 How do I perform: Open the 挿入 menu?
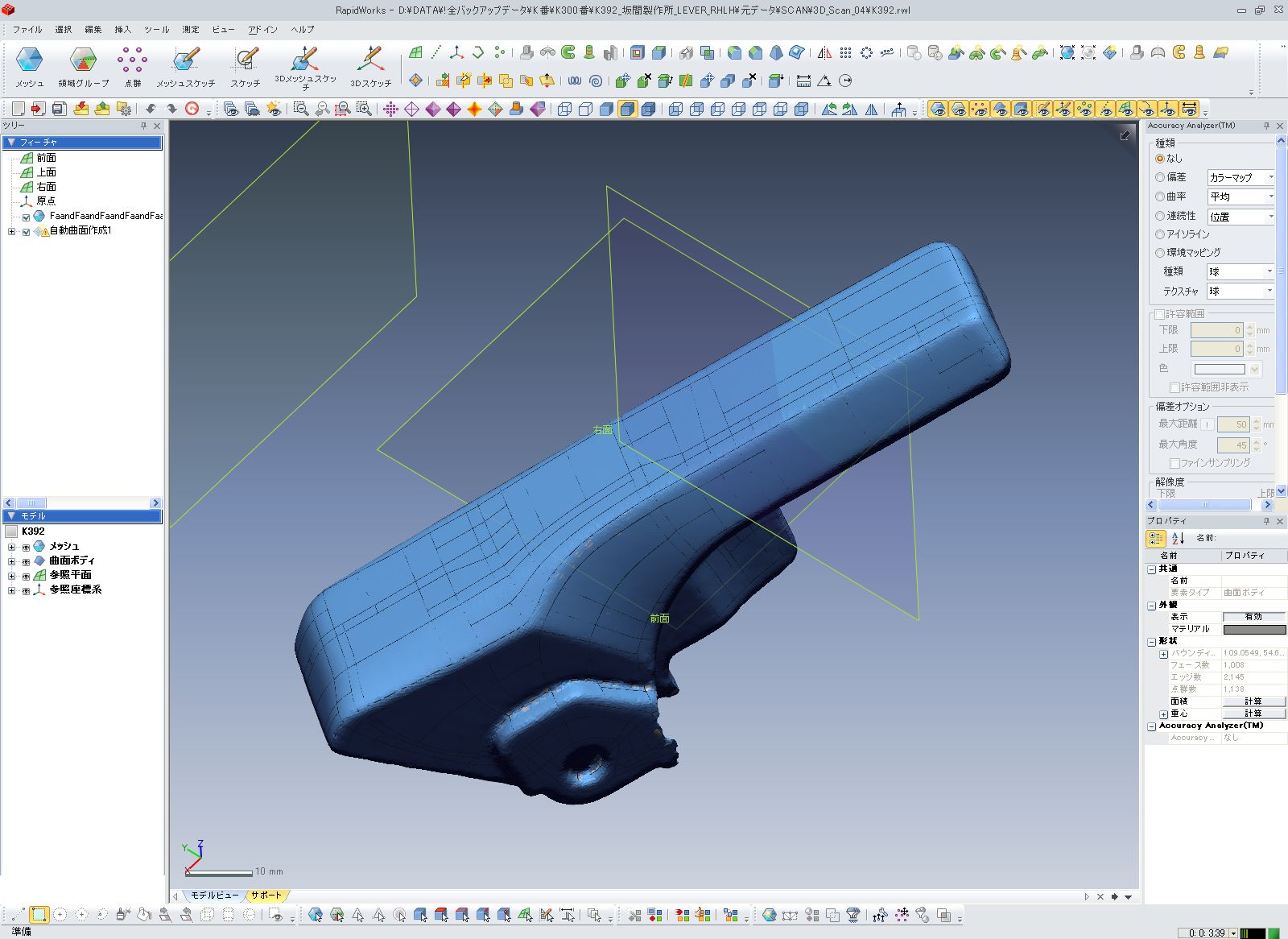[122, 30]
